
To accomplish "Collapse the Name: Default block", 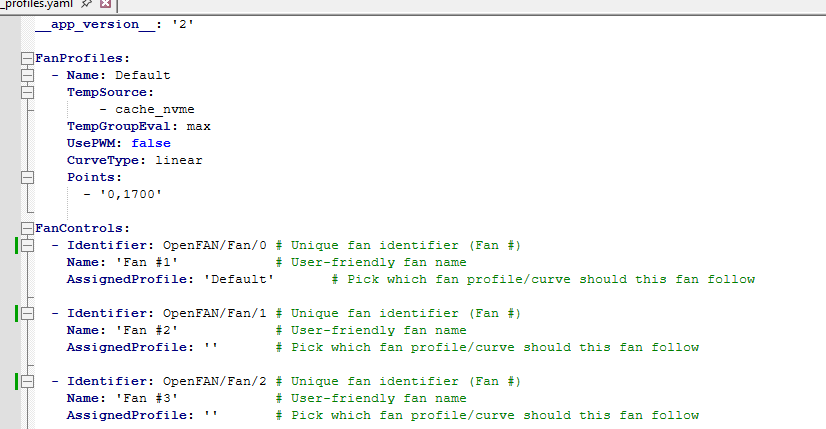I will 27,75.
